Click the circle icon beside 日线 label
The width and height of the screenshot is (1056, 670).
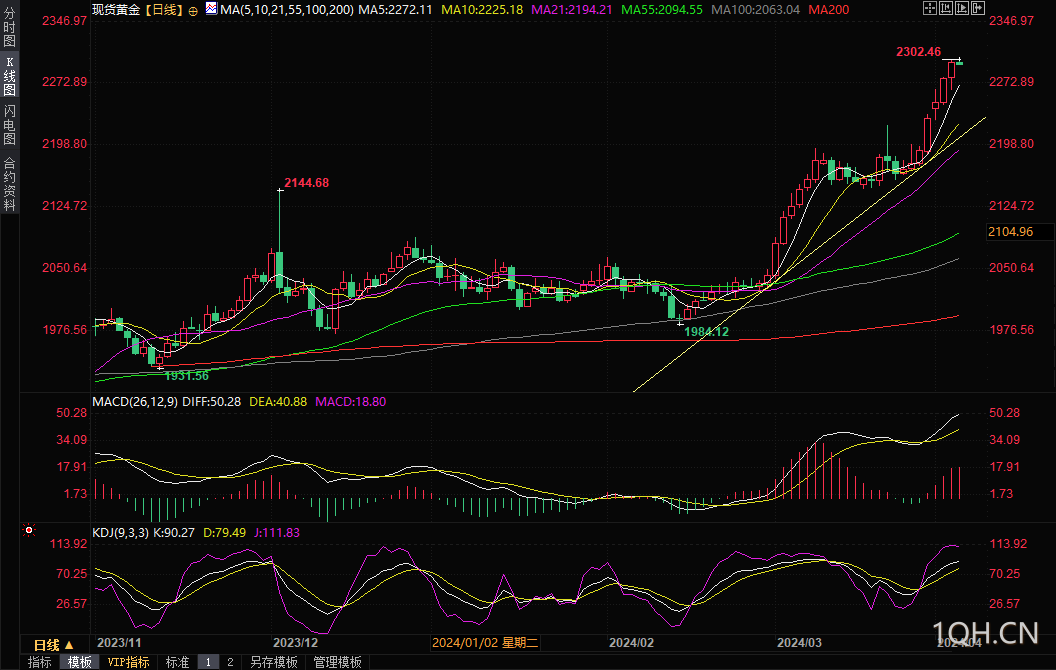pyautogui.click(x=193, y=11)
